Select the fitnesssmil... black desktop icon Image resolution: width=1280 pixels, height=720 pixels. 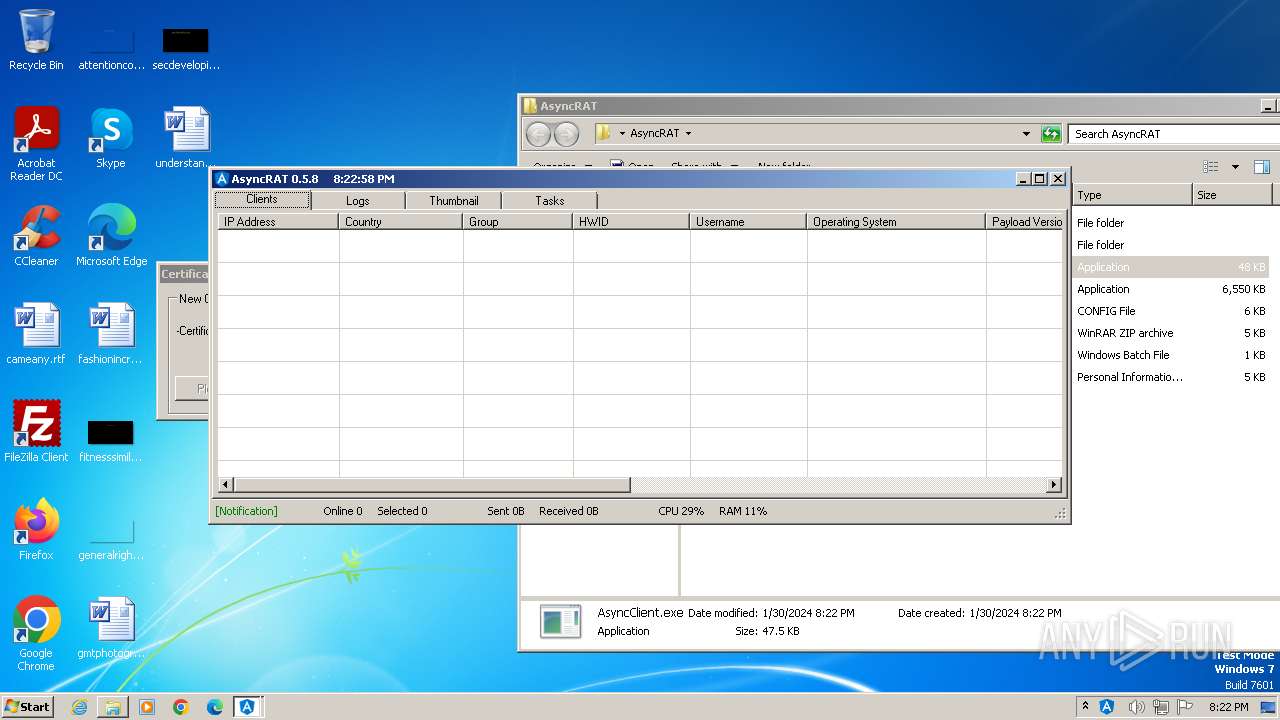(x=111, y=440)
